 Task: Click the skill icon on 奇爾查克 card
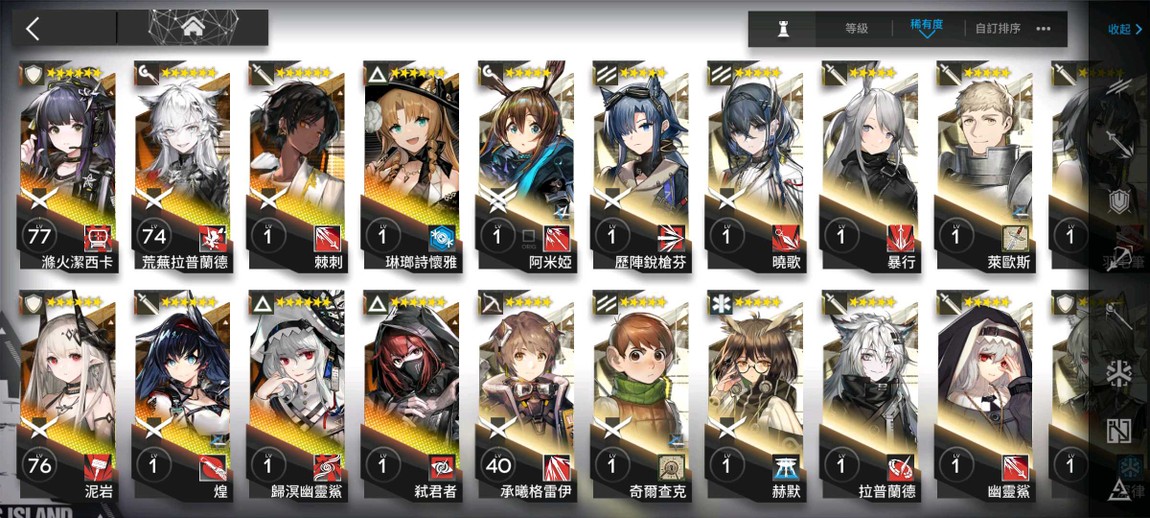pos(671,467)
